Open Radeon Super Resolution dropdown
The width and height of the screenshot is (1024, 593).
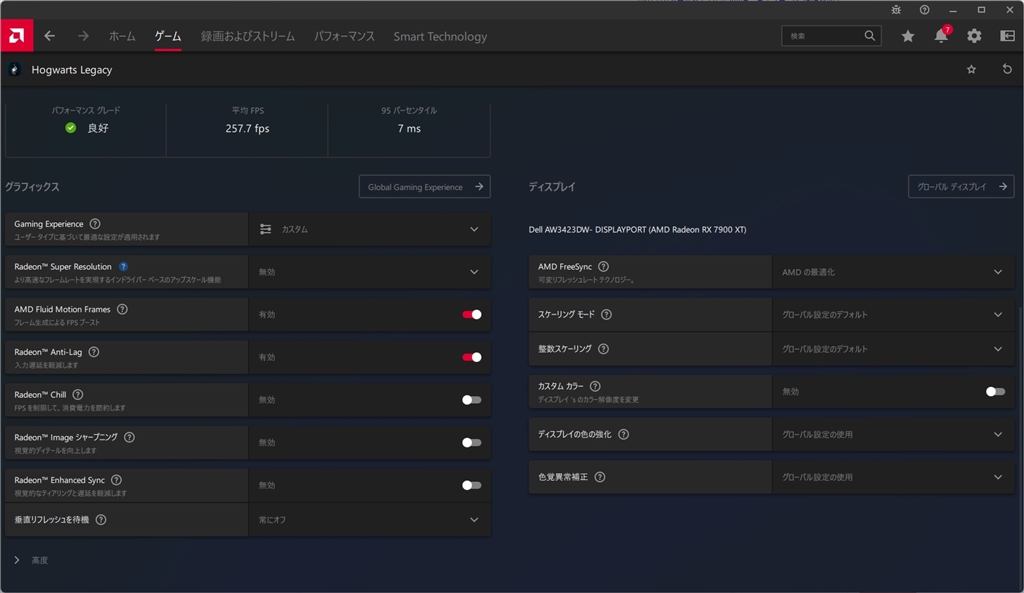(x=369, y=272)
